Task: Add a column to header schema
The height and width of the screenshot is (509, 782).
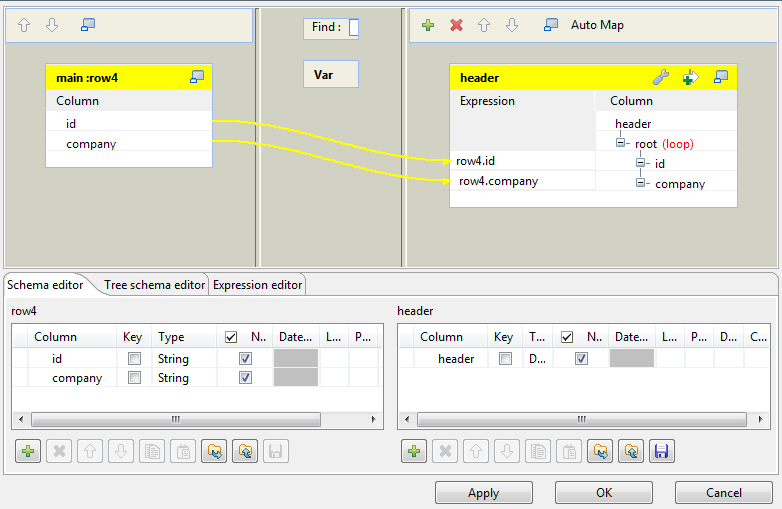Action: (x=414, y=452)
